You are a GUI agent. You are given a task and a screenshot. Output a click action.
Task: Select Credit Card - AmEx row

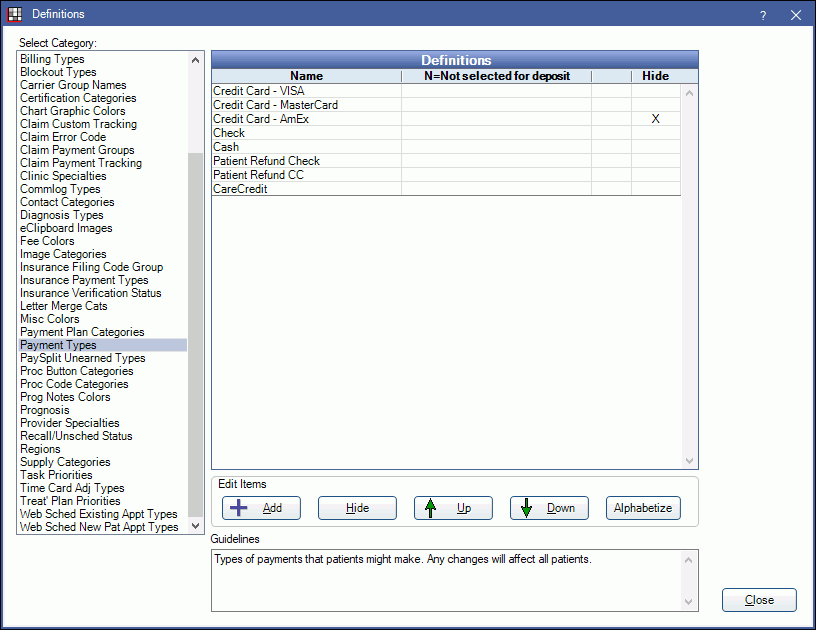pos(446,119)
